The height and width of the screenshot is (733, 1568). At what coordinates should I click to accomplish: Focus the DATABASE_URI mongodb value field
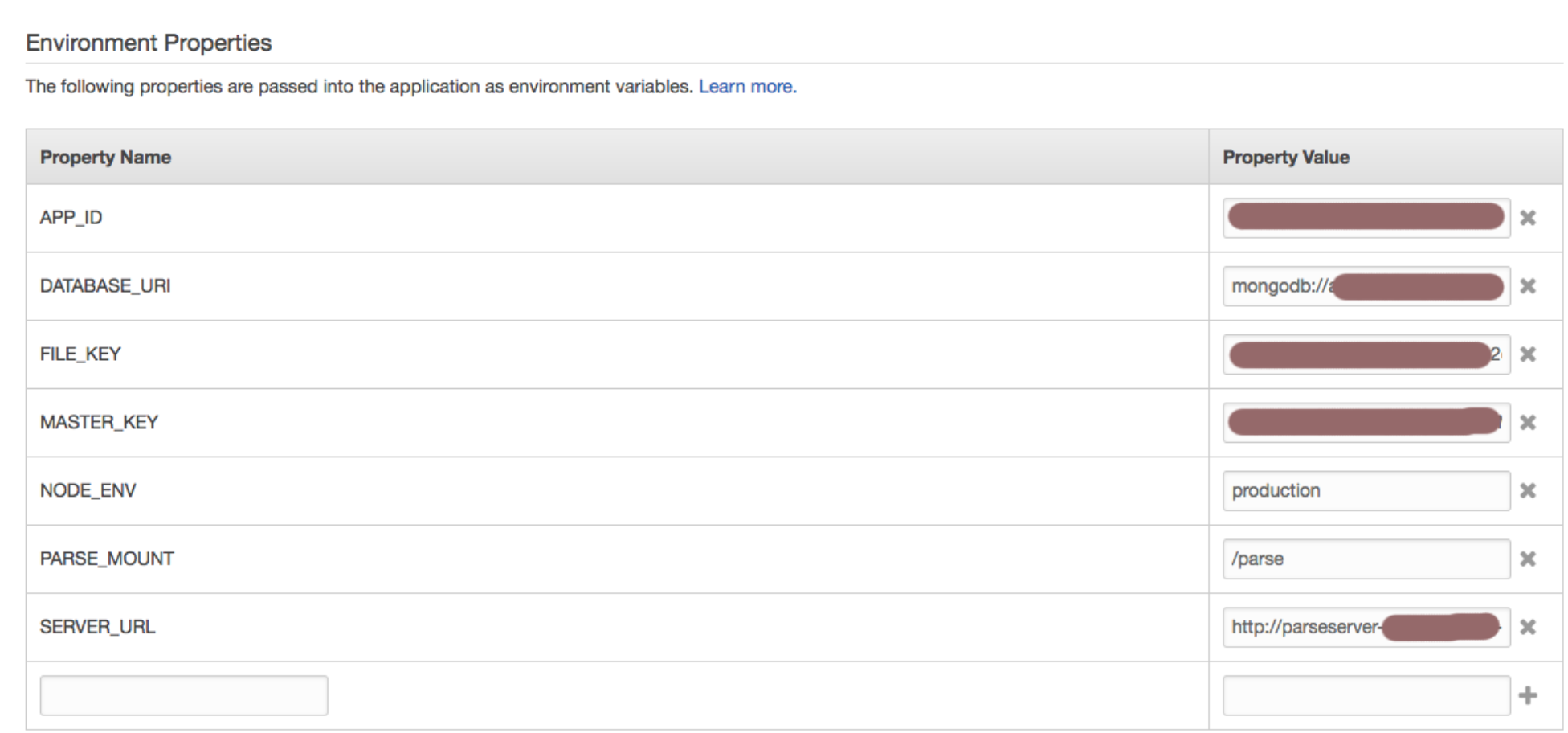pos(1366,286)
